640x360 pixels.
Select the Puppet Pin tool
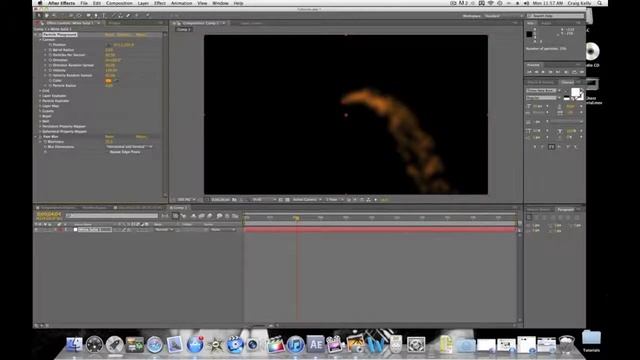pyautogui.click(x=147, y=16)
